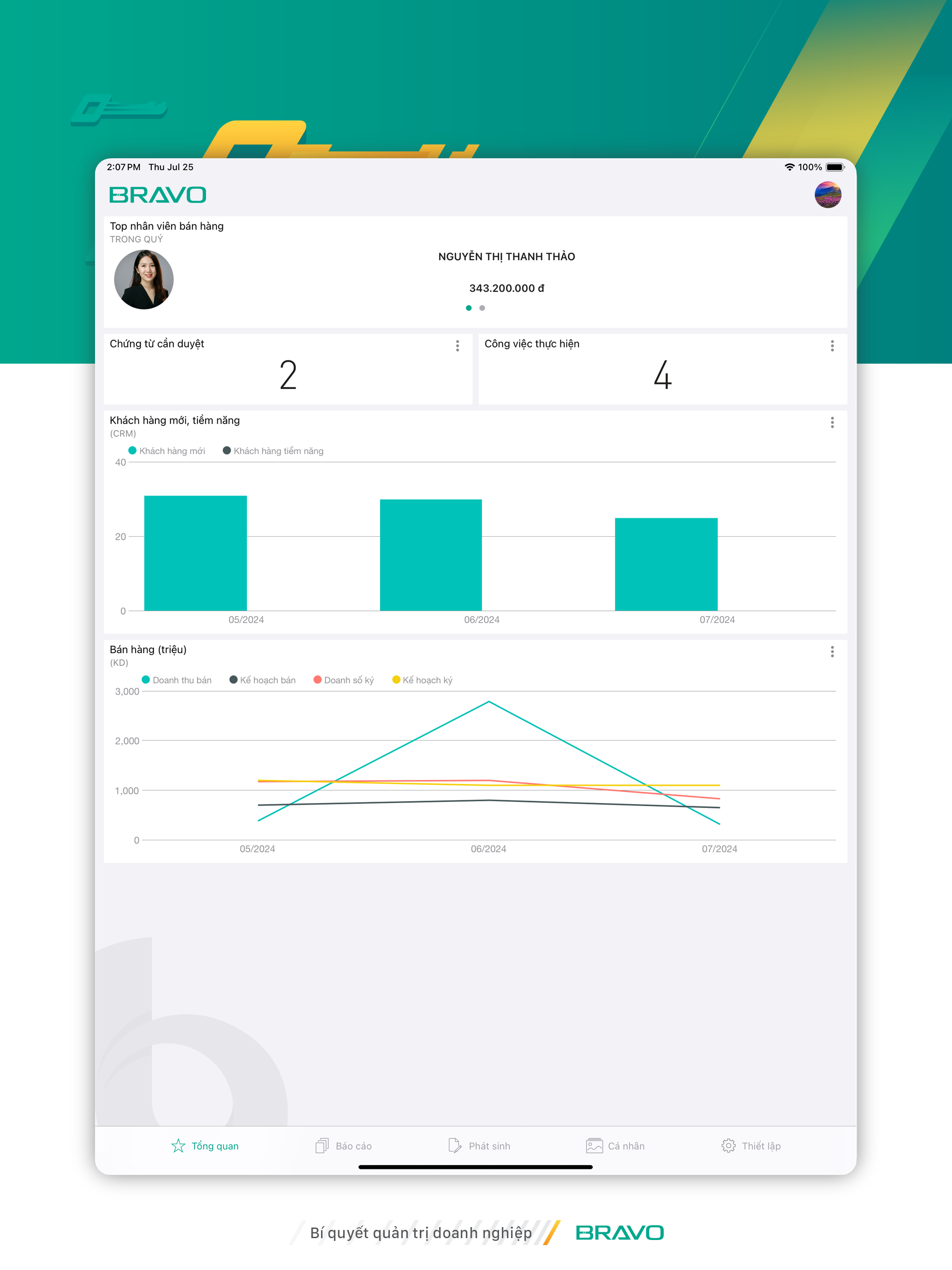This screenshot has width=952, height=1270.
Task: Select the 07/2024 customer bar
Action: point(666,564)
